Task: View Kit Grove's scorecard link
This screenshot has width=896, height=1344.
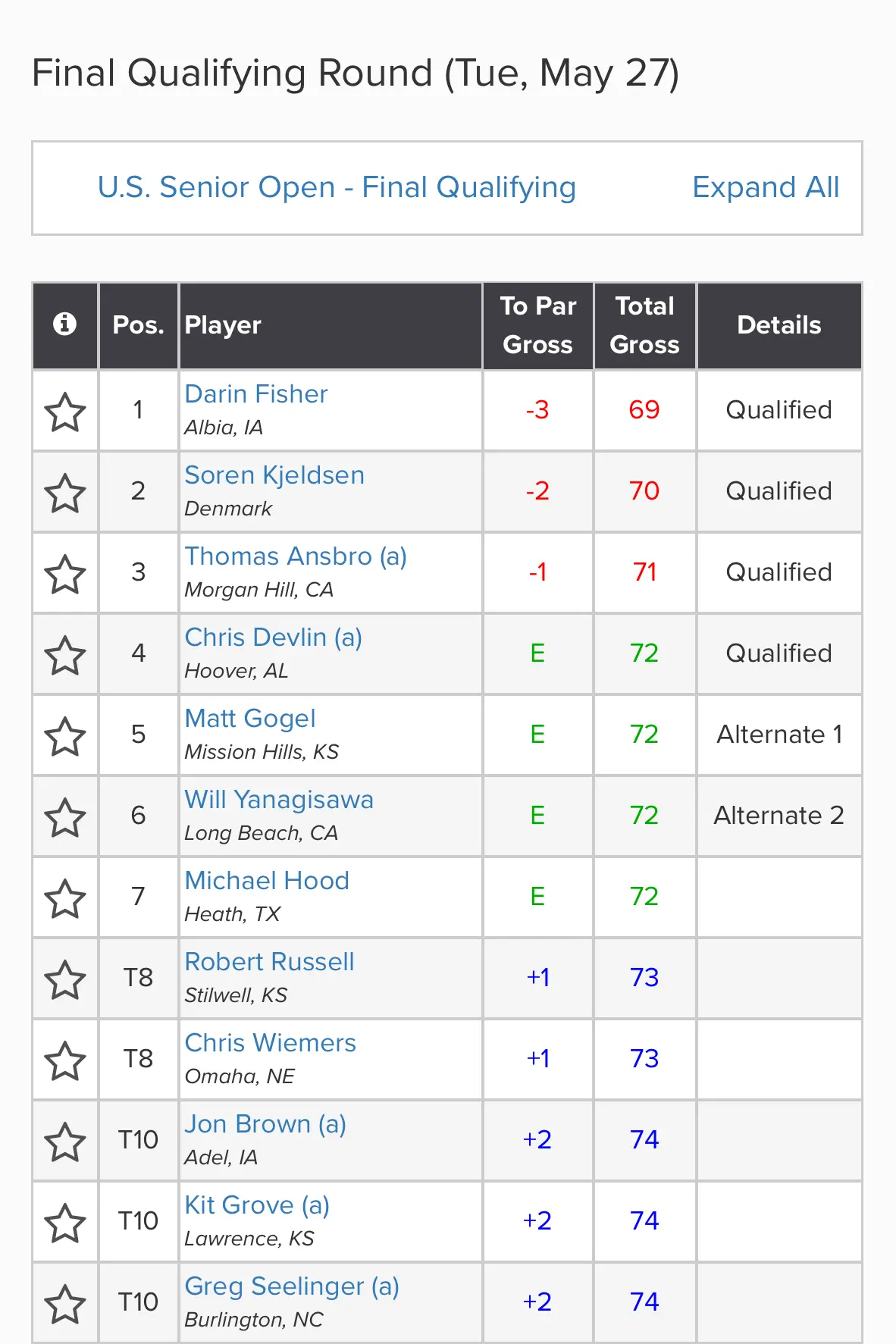Action: (x=257, y=1205)
